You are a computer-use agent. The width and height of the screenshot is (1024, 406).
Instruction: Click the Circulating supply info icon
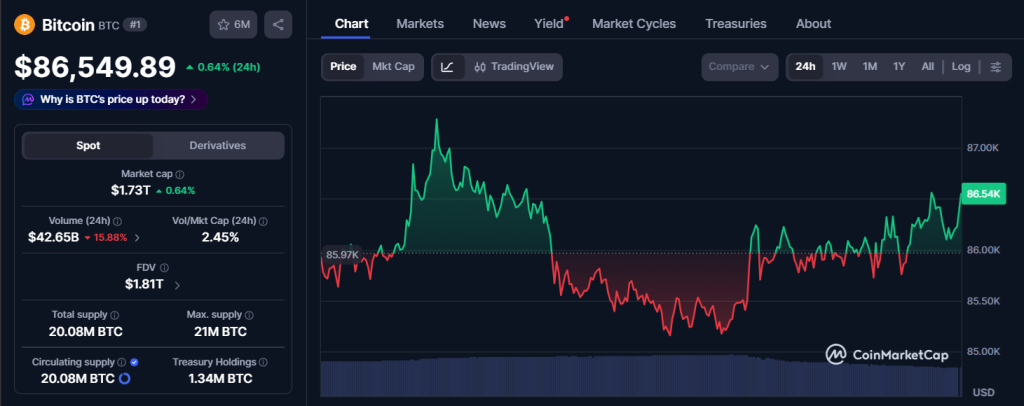pyautogui.click(x=121, y=362)
